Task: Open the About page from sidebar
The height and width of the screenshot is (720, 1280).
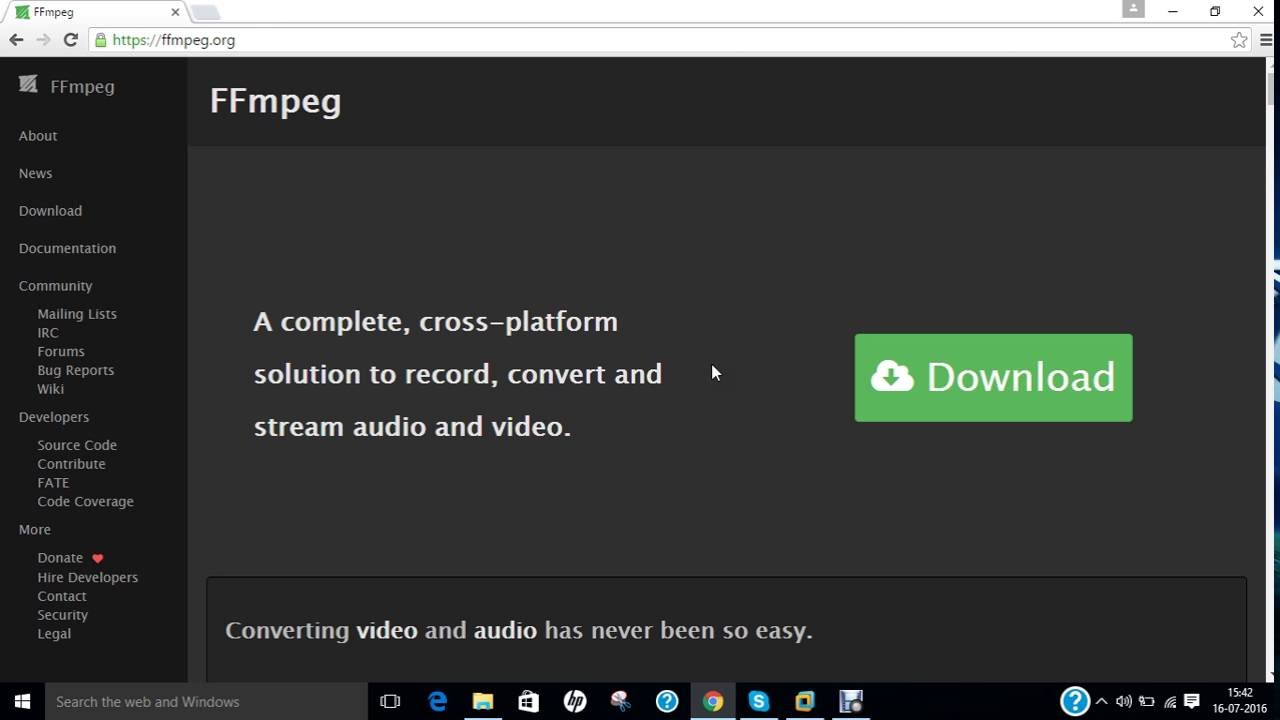Action: coord(38,136)
